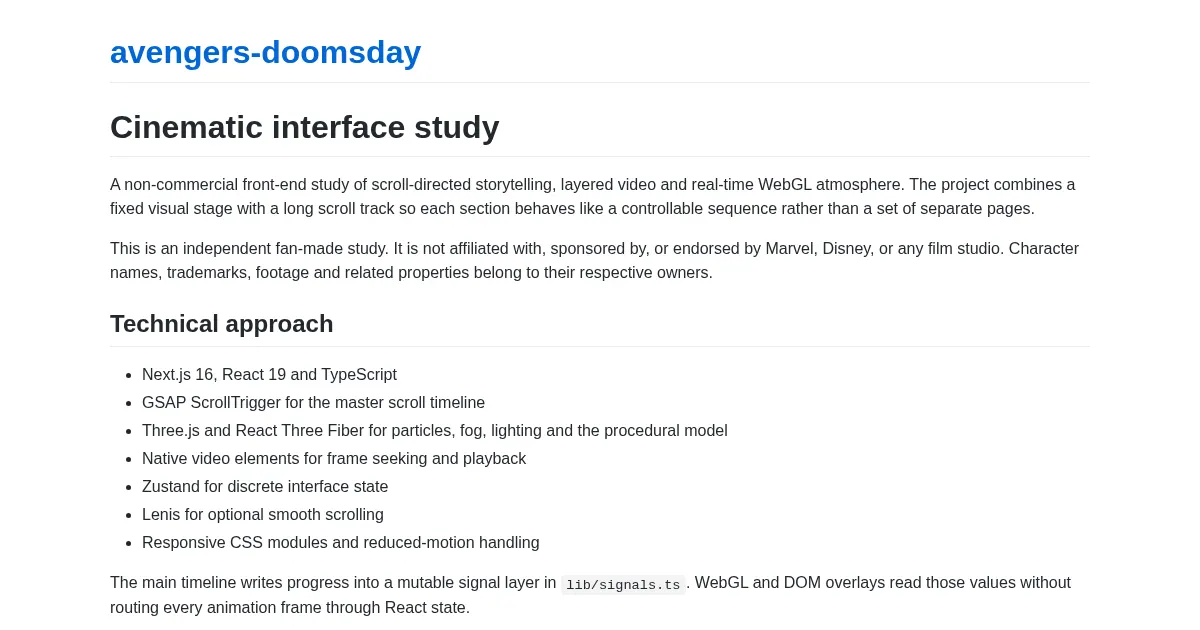Select the GSAP ScrollTrigger list item
Image resolution: width=1200 pixels, height=630 pixels.
(313, 403)
